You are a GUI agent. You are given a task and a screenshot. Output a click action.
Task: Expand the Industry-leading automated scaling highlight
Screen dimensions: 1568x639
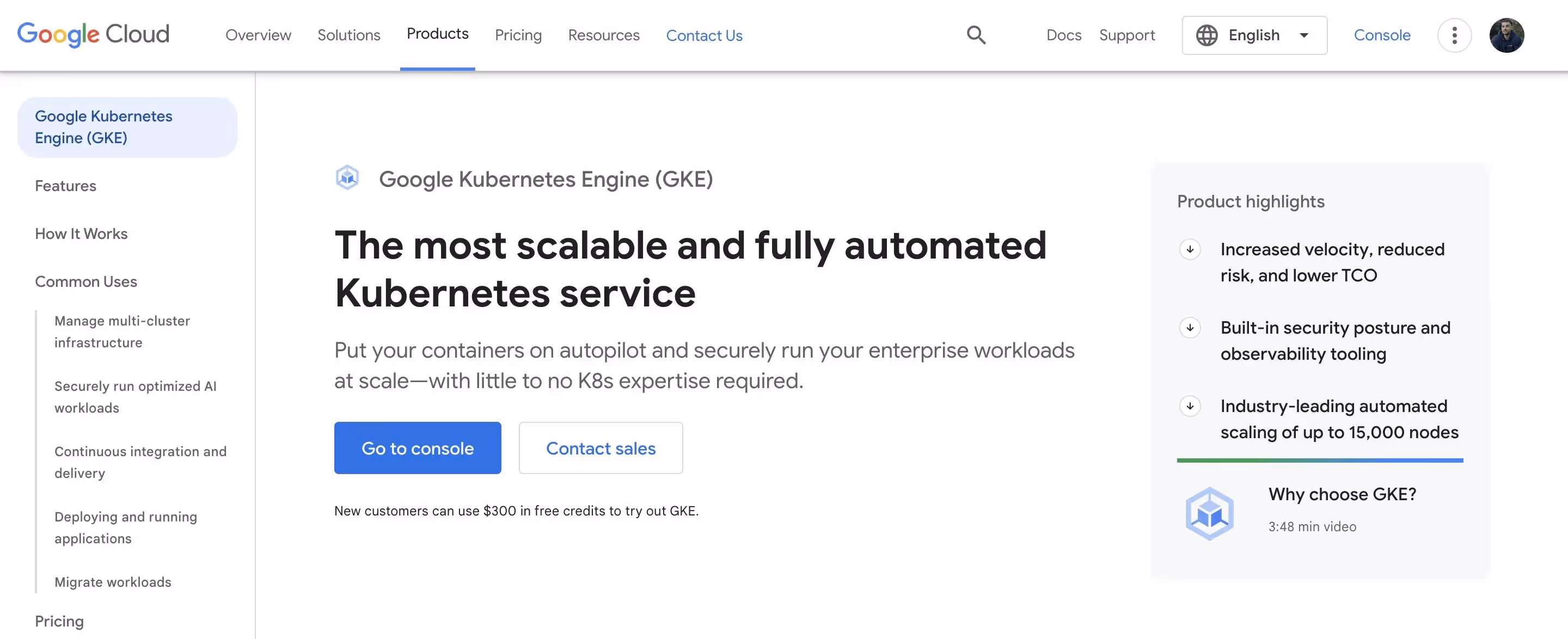[x=1190, y=406]
